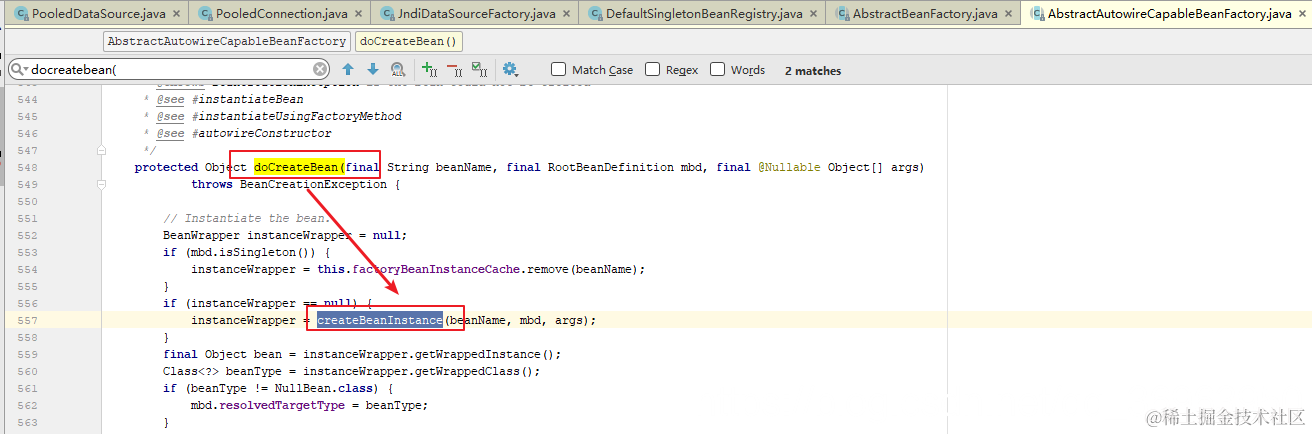Screen dimensions: 1312x434
Task: Enable the Regex checkbox
Action: pyautogui.click(x=652, y=69)
